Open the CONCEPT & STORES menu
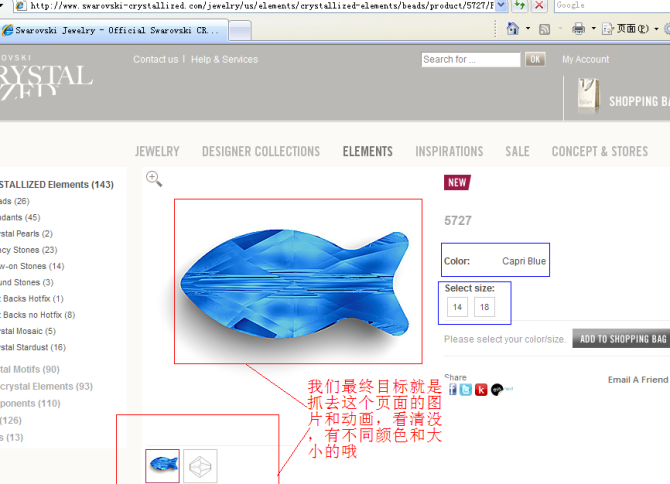 (599, 151)
